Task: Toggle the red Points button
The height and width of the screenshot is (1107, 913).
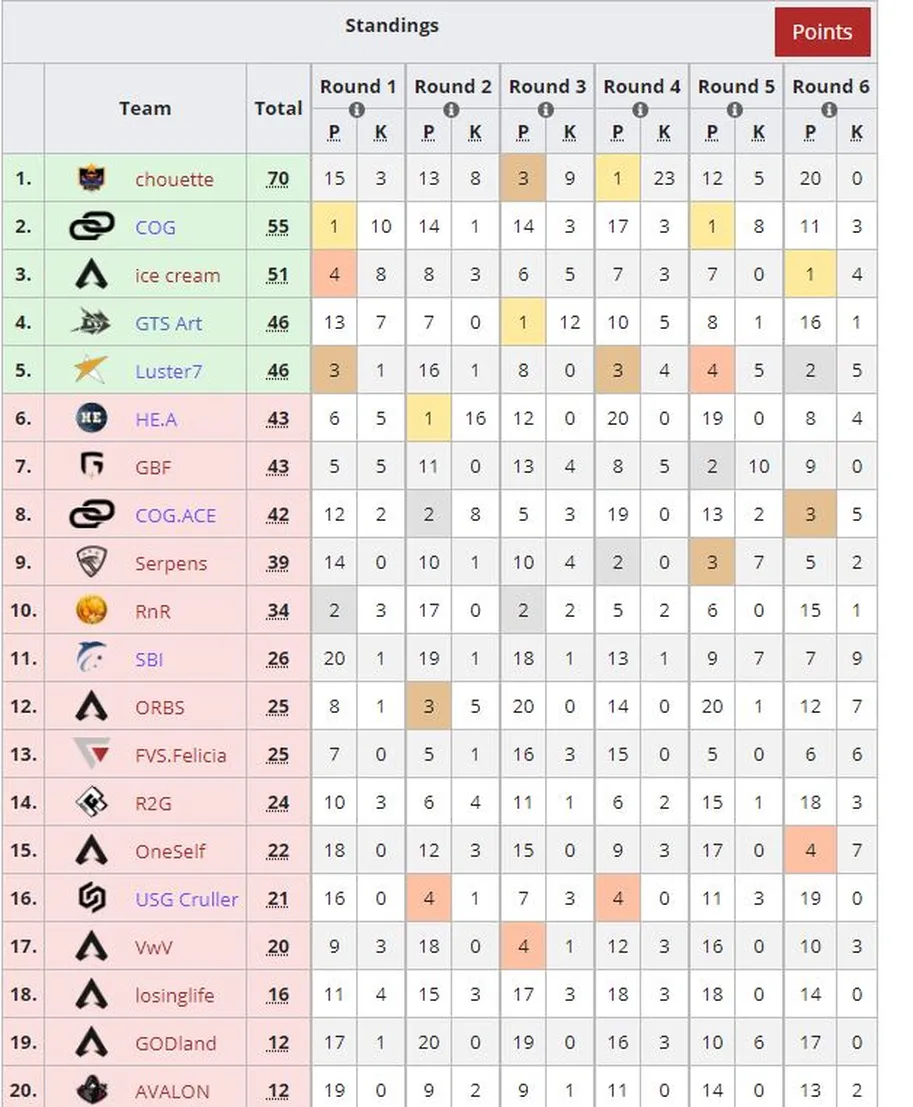Action: tap(822, 32)
